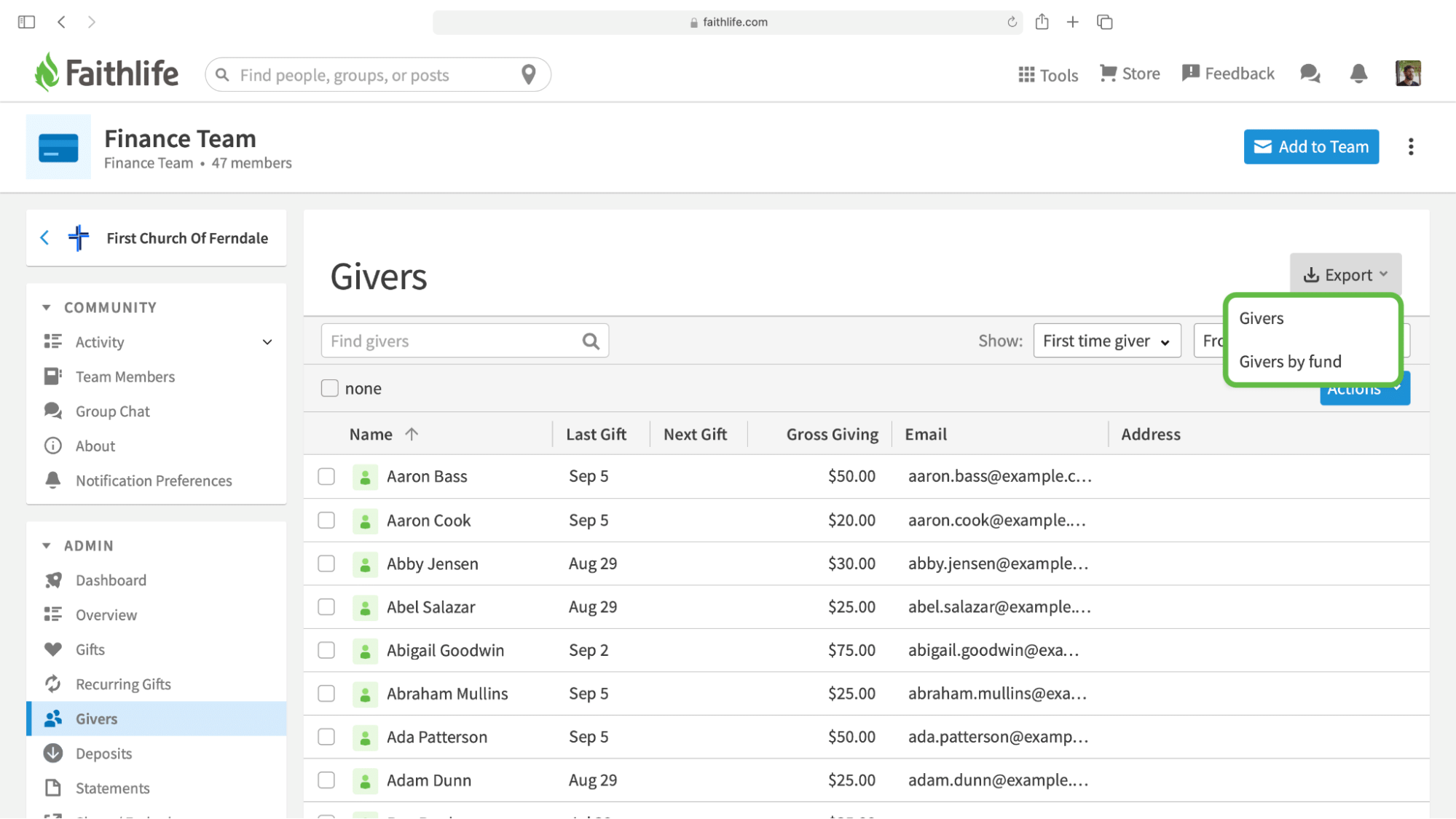Image resolution: width=1456 pixels, height=819 pixels.
Task: Open the Tools grid menu
Action: pos(1048,75)
